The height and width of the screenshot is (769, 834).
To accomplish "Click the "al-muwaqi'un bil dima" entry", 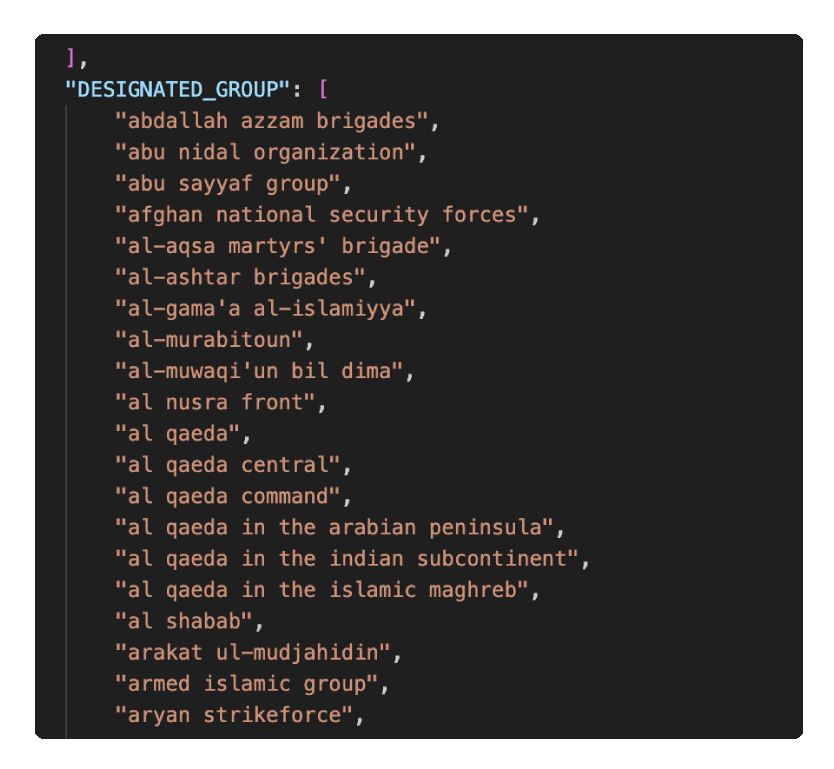I will [259, 371].
